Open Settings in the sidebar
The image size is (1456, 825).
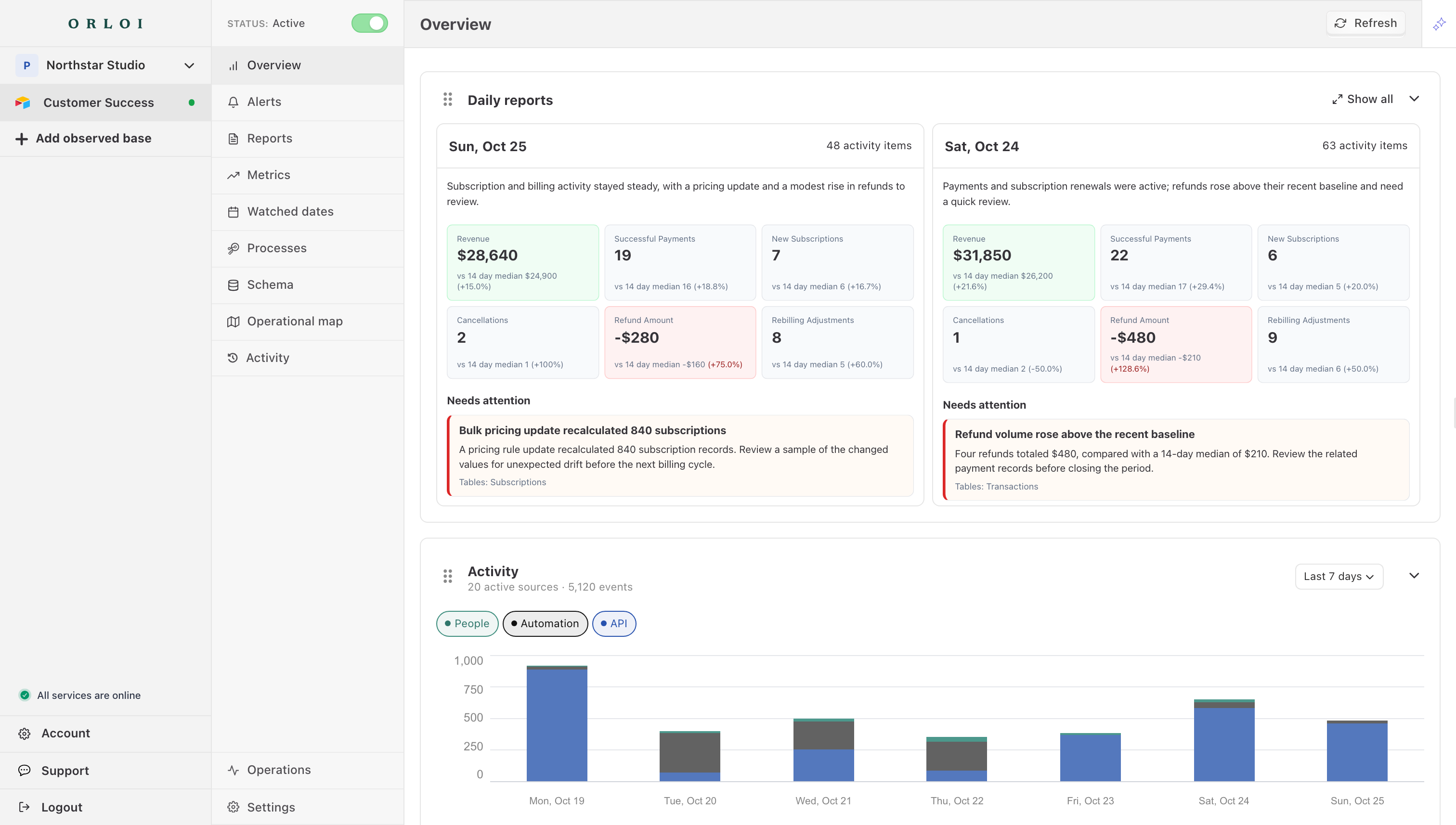(x=308, y=807)
